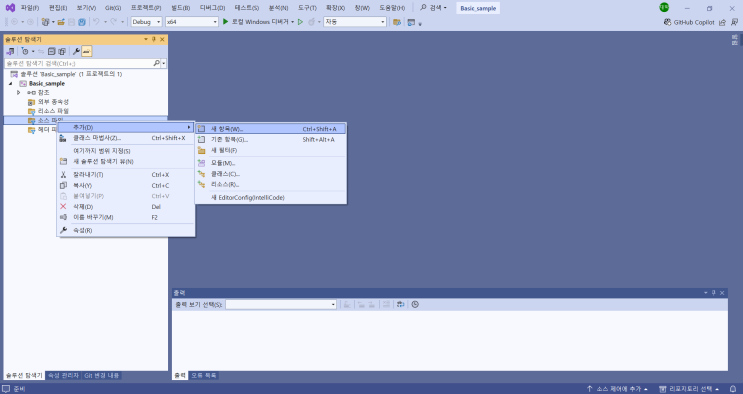
Task: Toggle the highlighted Preview Selected Items icon
Action: click(87, 51)
